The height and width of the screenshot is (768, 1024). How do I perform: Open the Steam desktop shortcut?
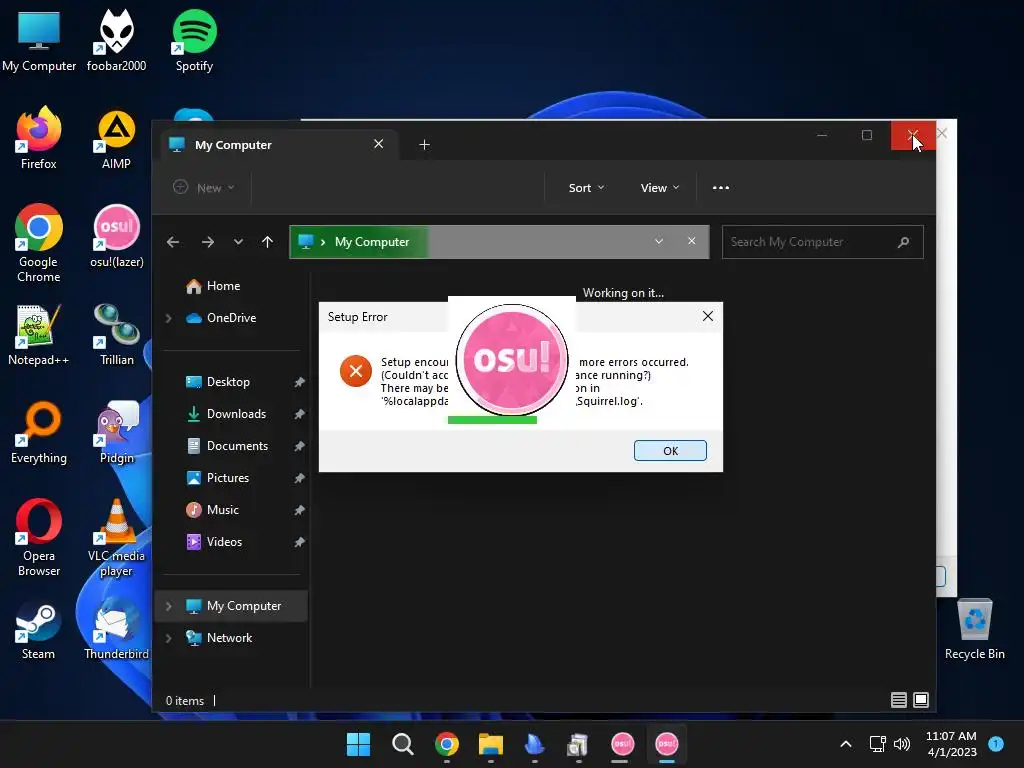pos(39,628)
